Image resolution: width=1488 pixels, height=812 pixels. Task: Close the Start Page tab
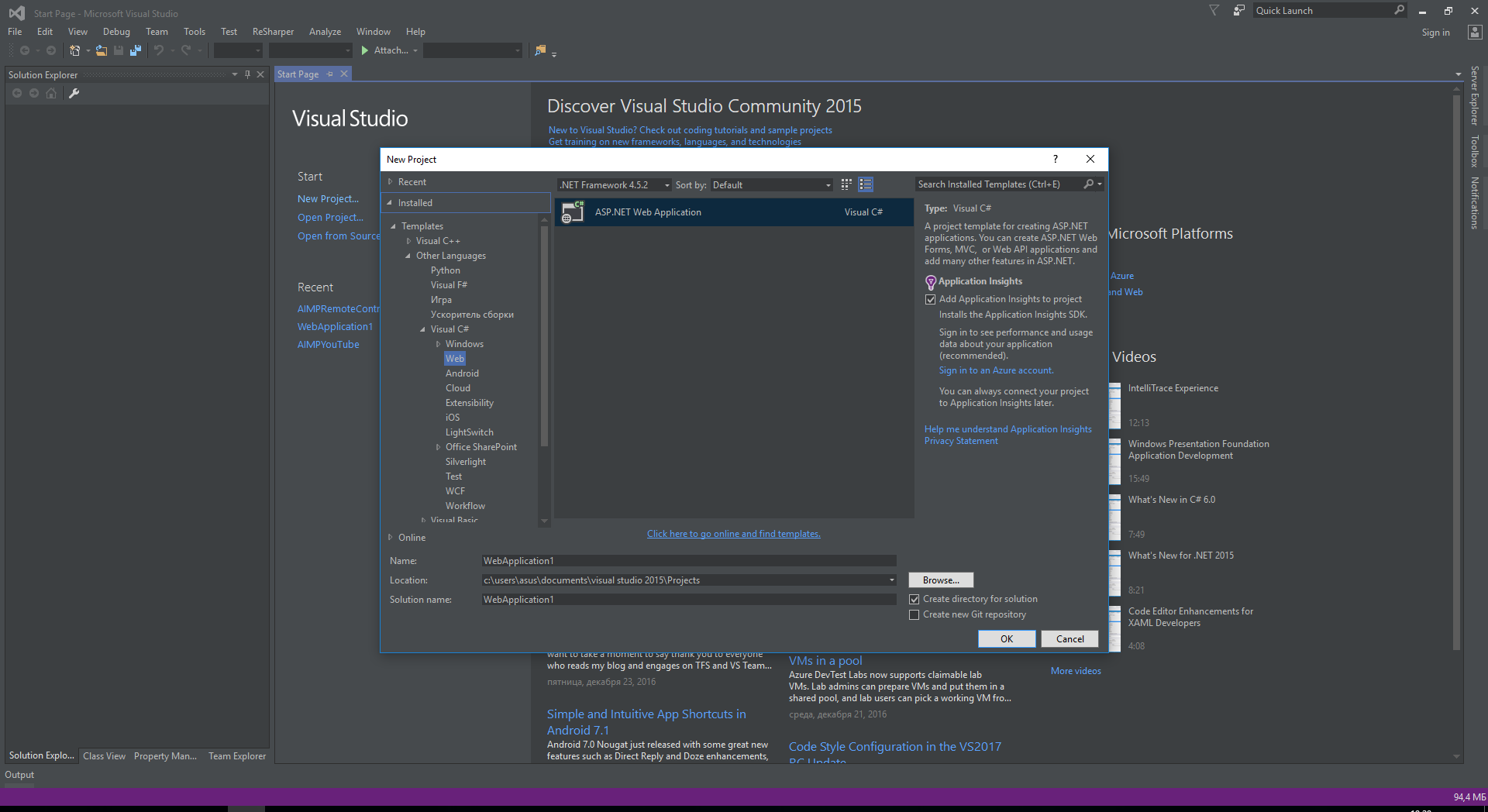(344, 74)
